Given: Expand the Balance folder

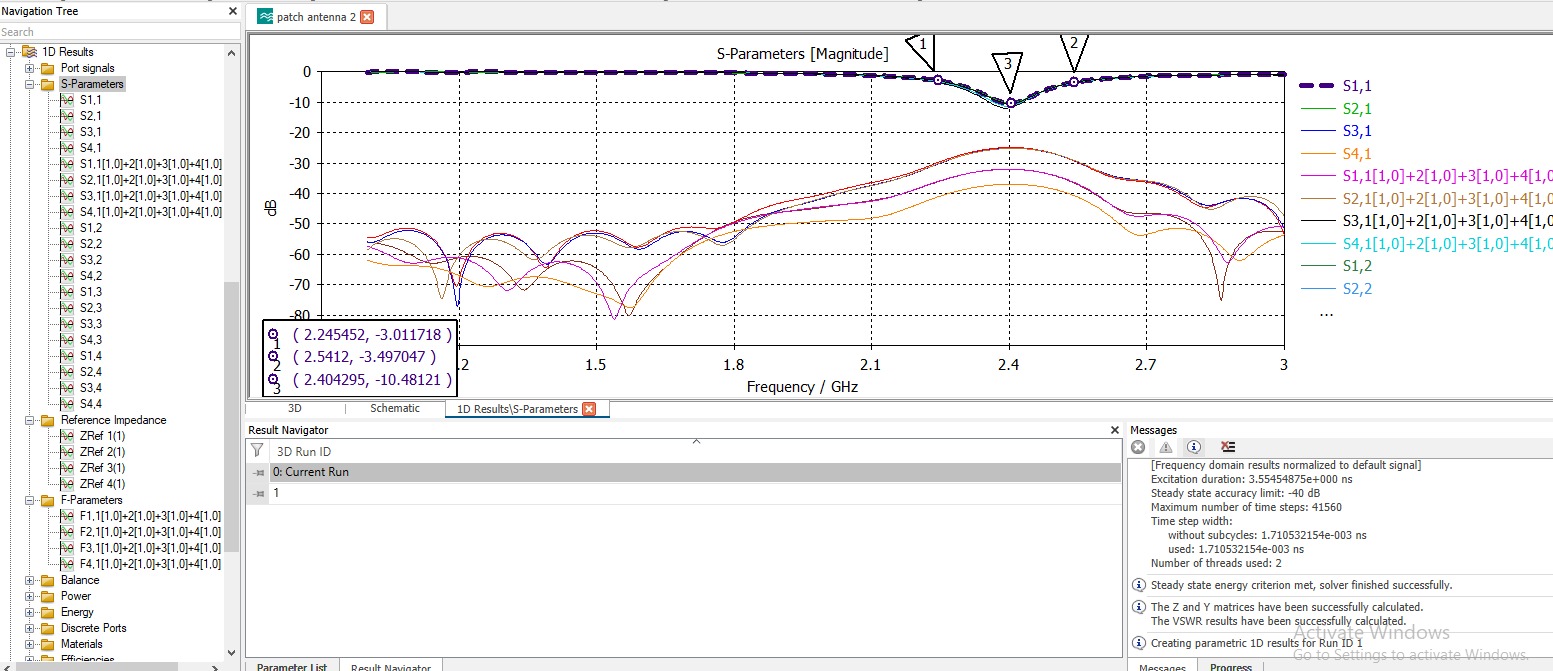Looking at the screenshot, I should (30, 580).
